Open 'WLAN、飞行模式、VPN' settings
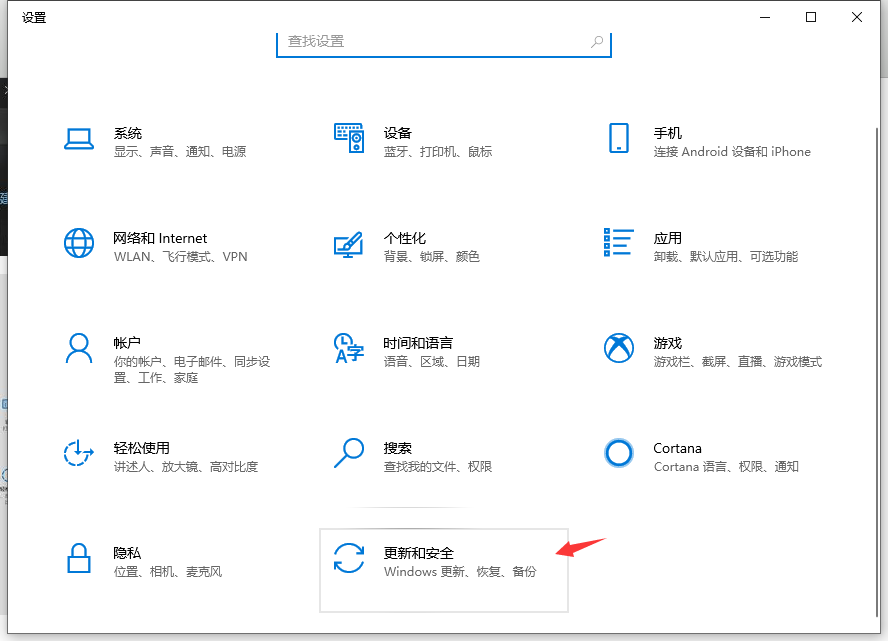This screenshot has width=888, height=641. pos(180,256)
